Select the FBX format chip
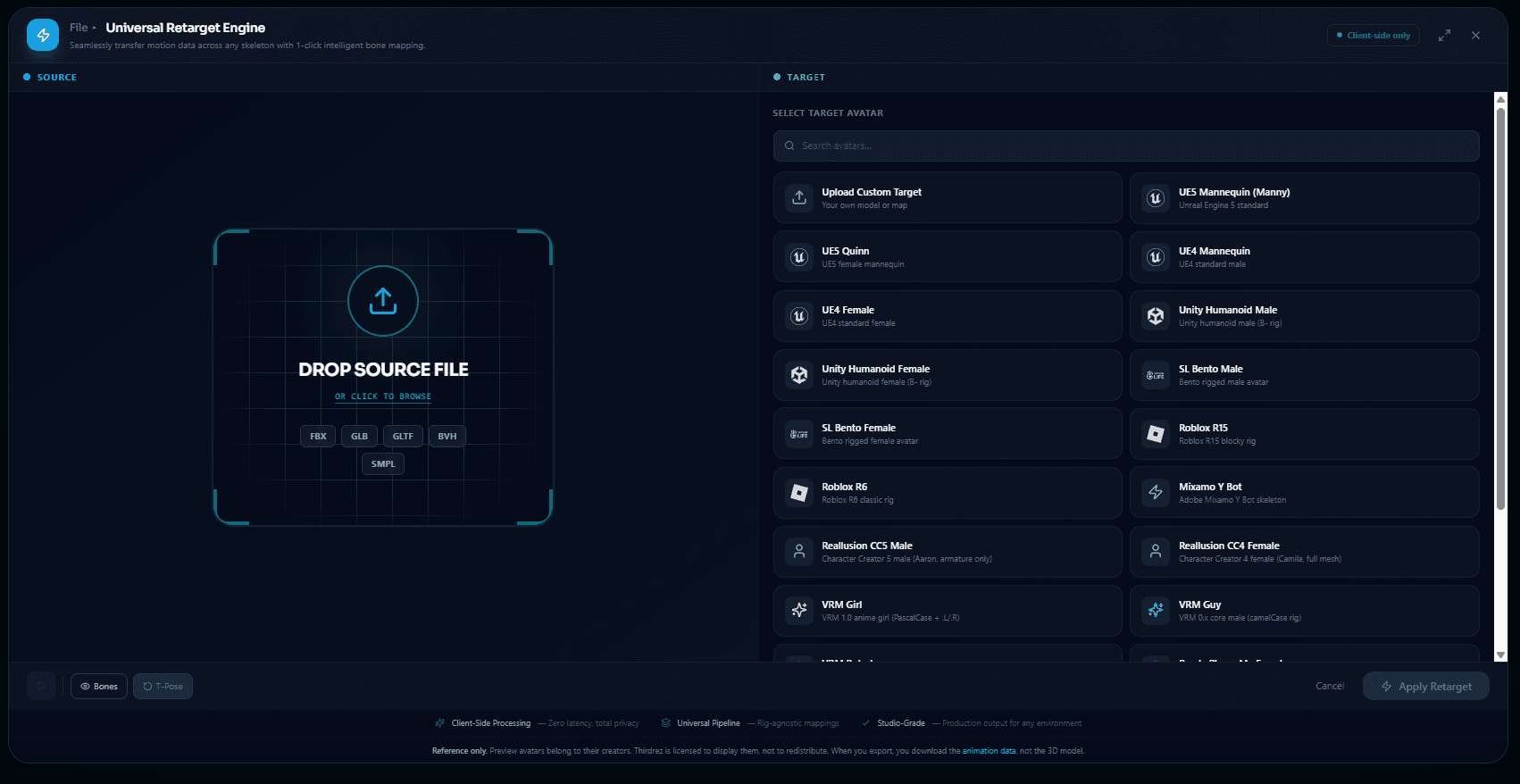Image resolution: width=1520 pixels, height=784 pixels. tap(318, 436)
